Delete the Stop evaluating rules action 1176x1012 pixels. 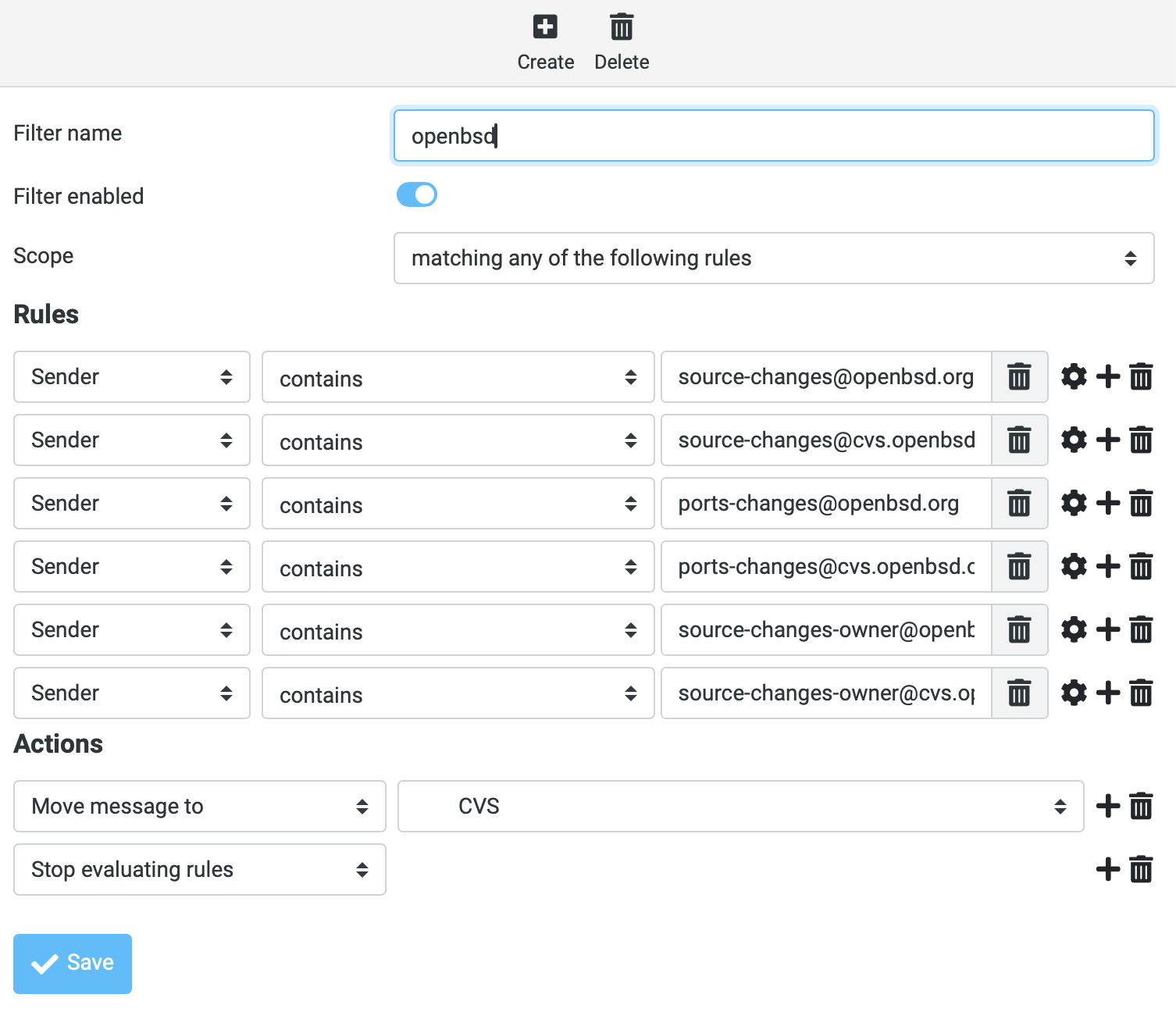1141,869
